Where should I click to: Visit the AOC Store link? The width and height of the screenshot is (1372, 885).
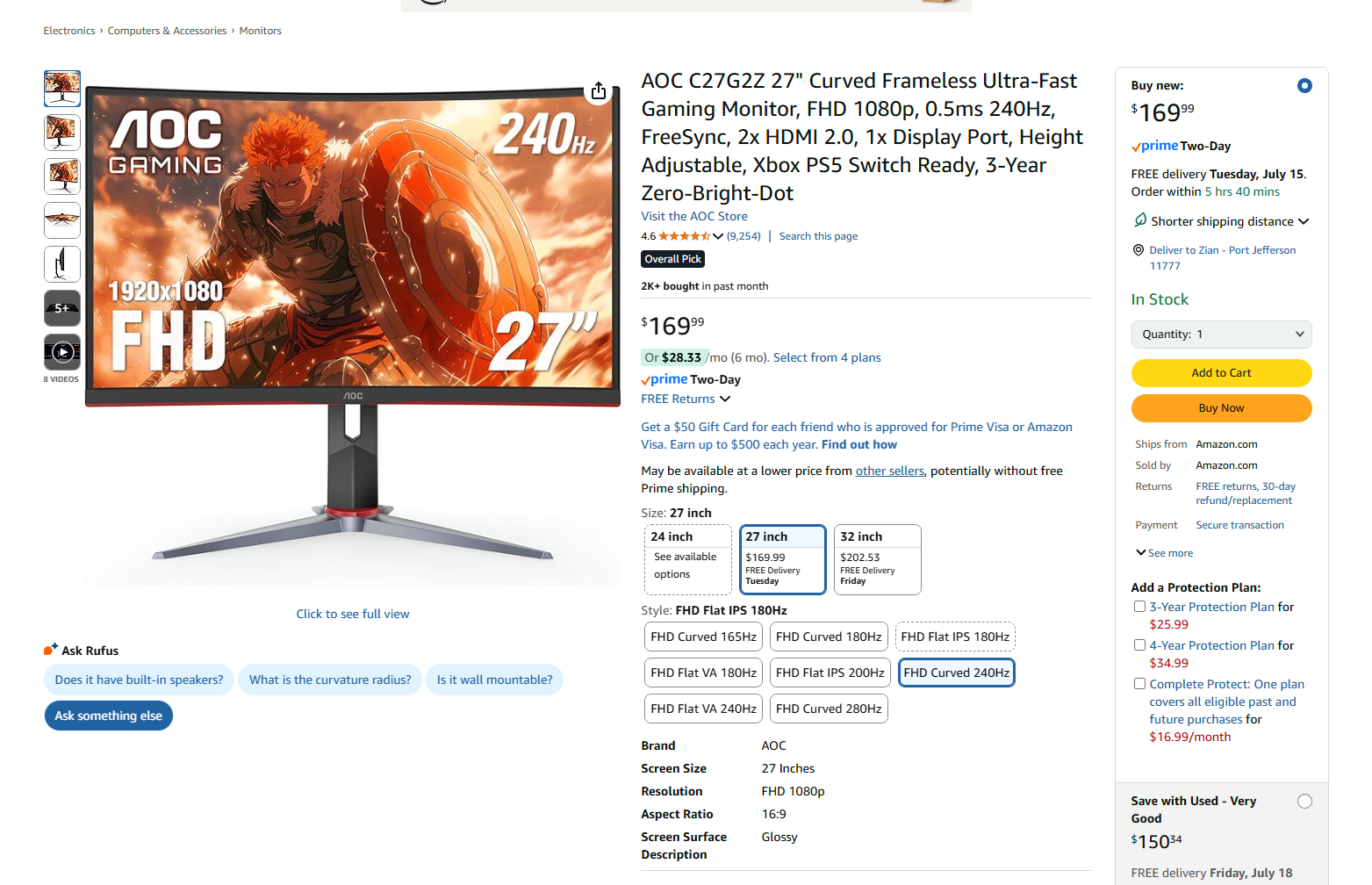(x=694, y=216)
